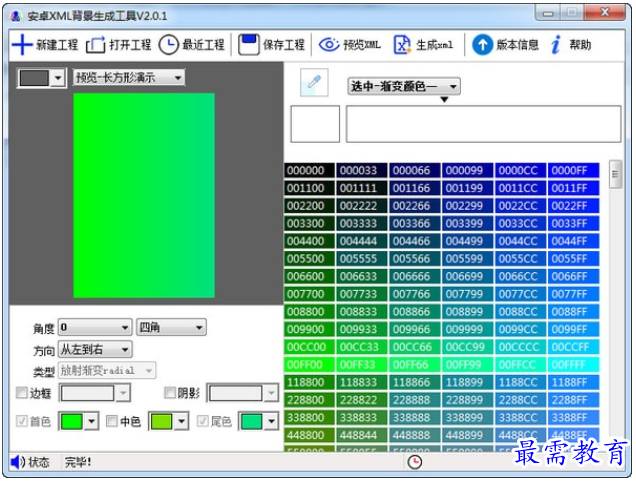Viewport: 636px width, 484px height.
Task: Open the 预览-长方形演示 preview dropdown
Action: click(129, 77)
